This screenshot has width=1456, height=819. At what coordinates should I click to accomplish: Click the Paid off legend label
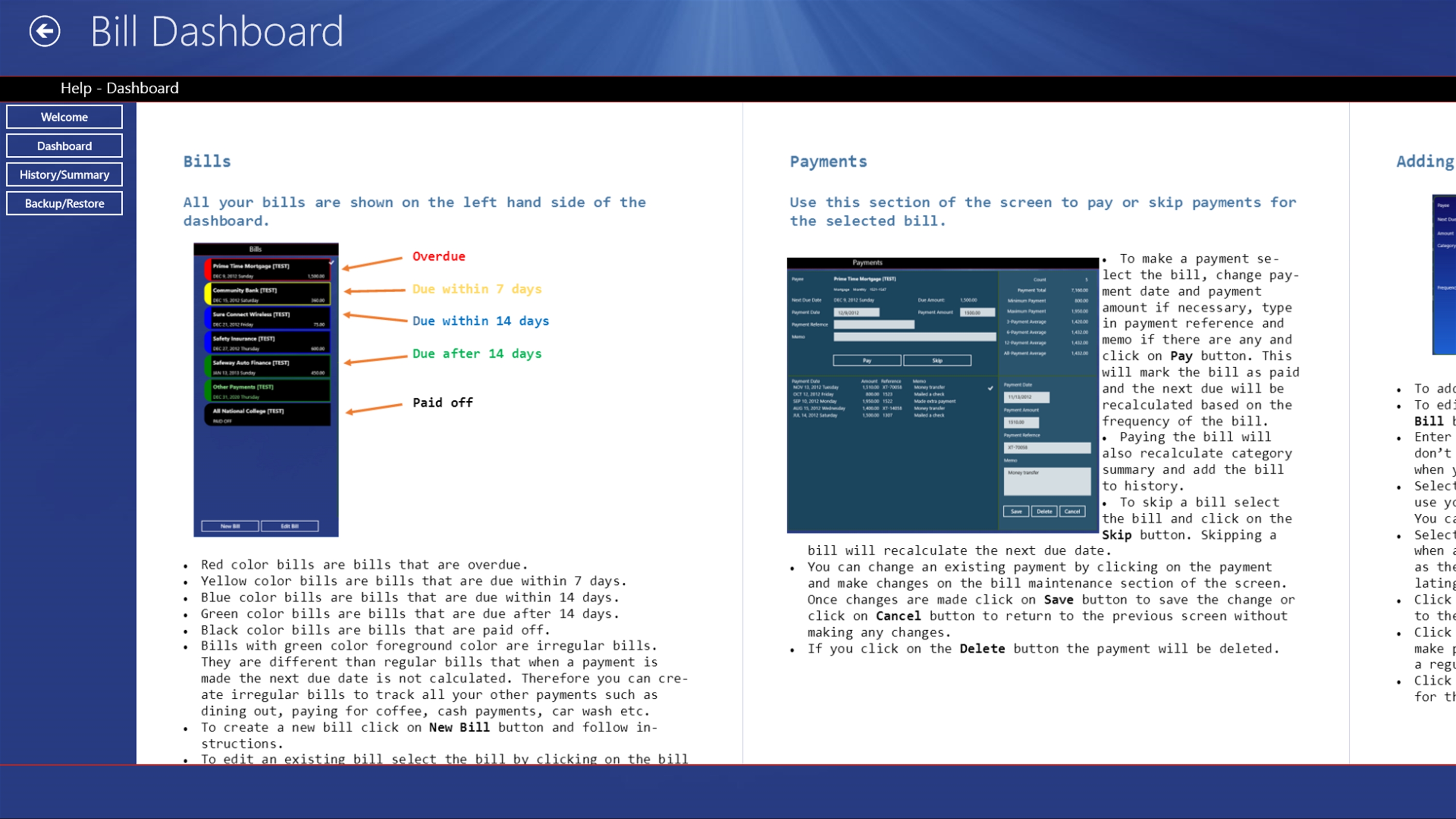pos(443,403)
